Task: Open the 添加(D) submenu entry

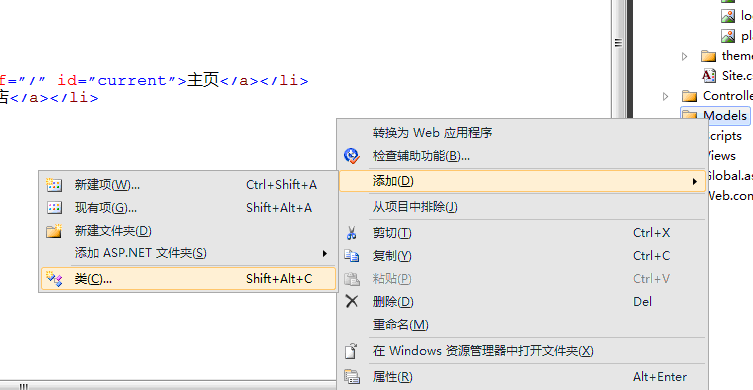Action: click(x=522, y=181)
